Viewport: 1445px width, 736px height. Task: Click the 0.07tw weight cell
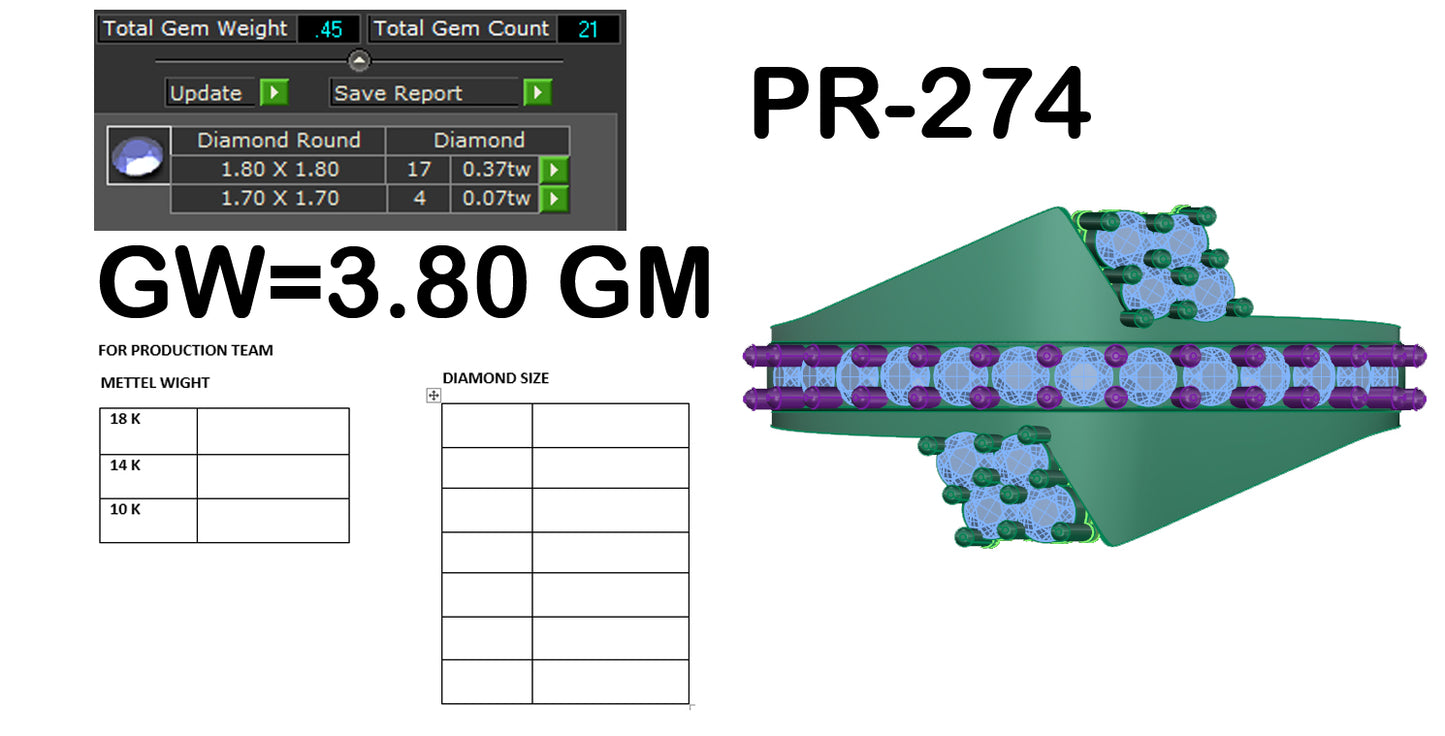tap(495, 199)
